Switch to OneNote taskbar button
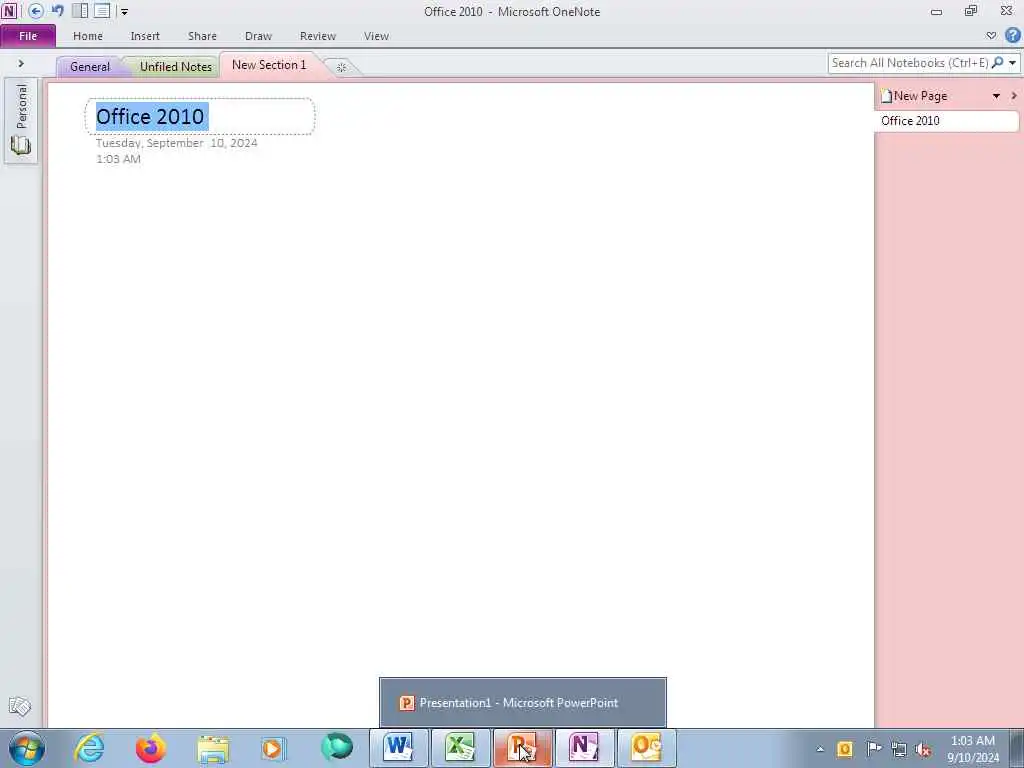Viewport: 1024px width, 768px height. point(584,748)
